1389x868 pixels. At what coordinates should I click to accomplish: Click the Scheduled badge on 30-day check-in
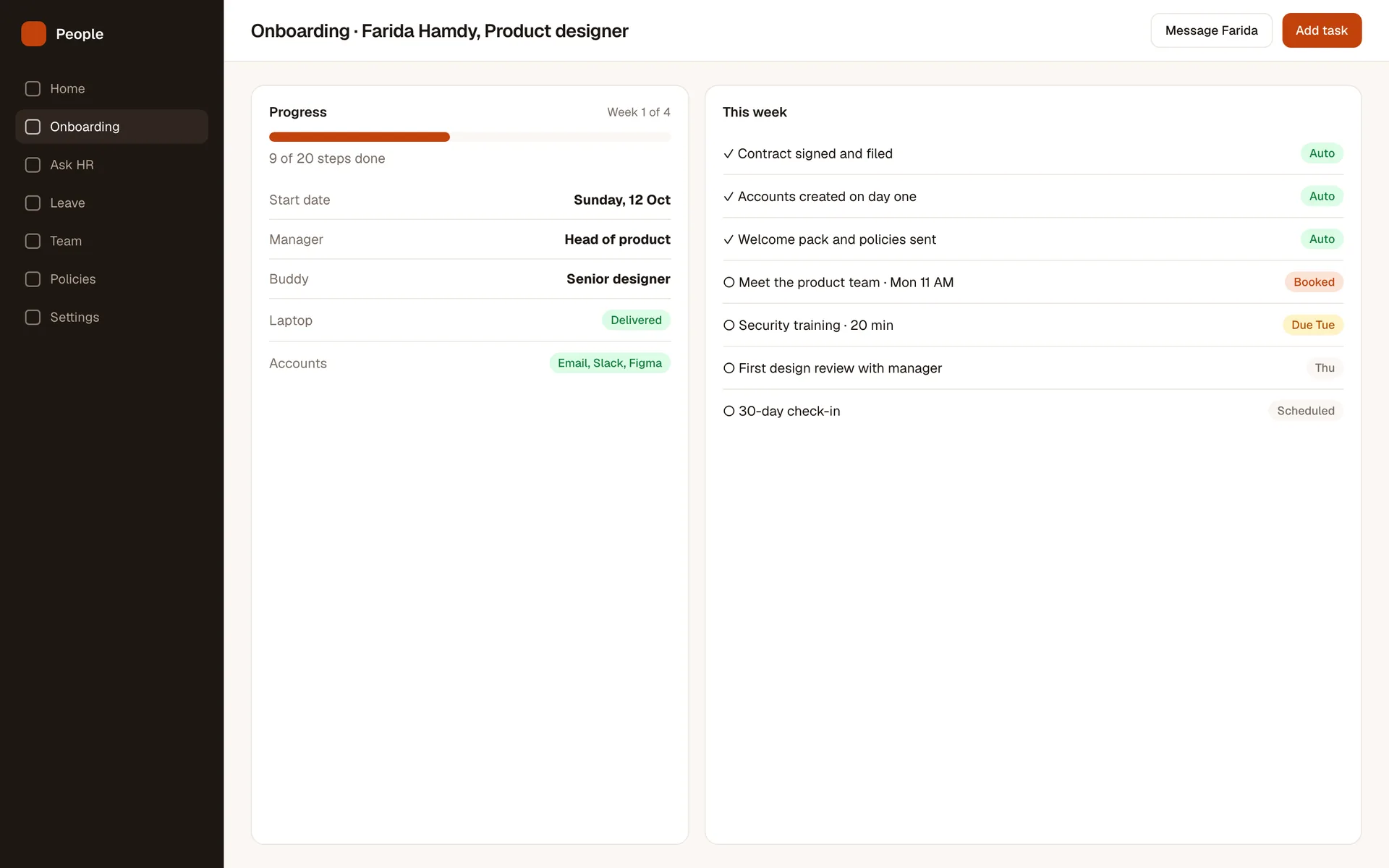[x=1306, y=411]
